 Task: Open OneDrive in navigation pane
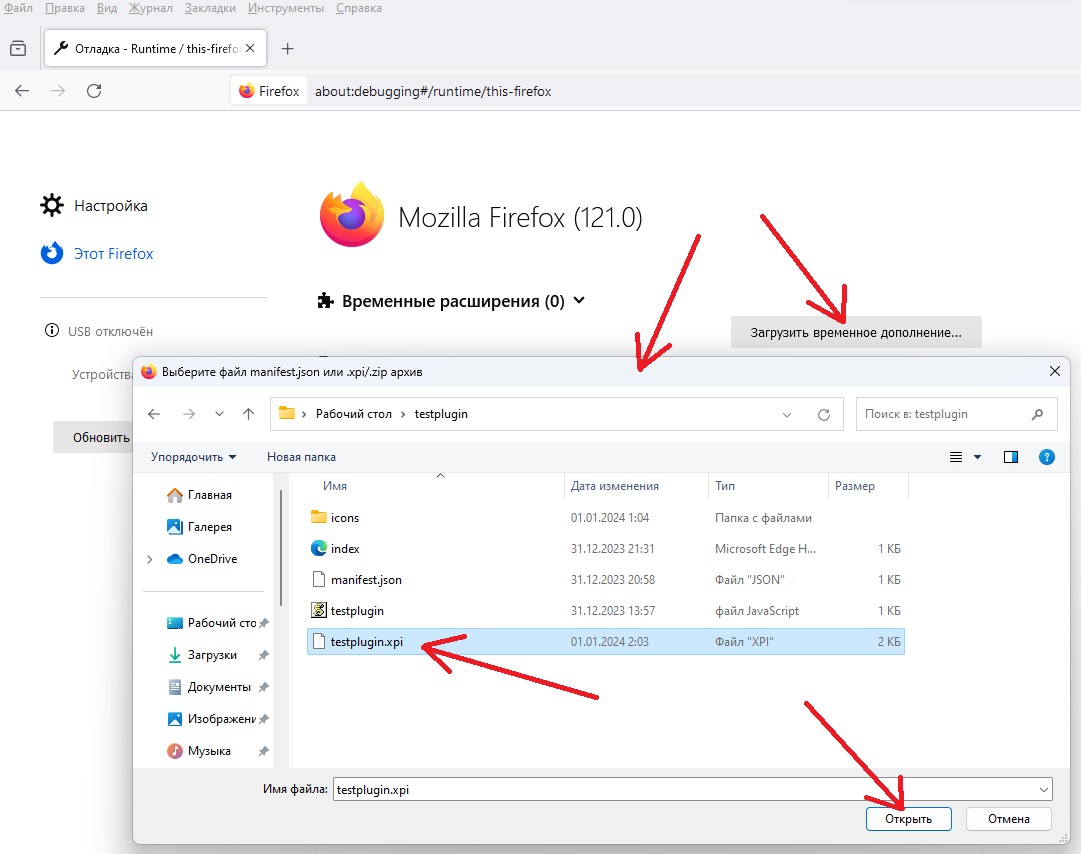point(203,559)
